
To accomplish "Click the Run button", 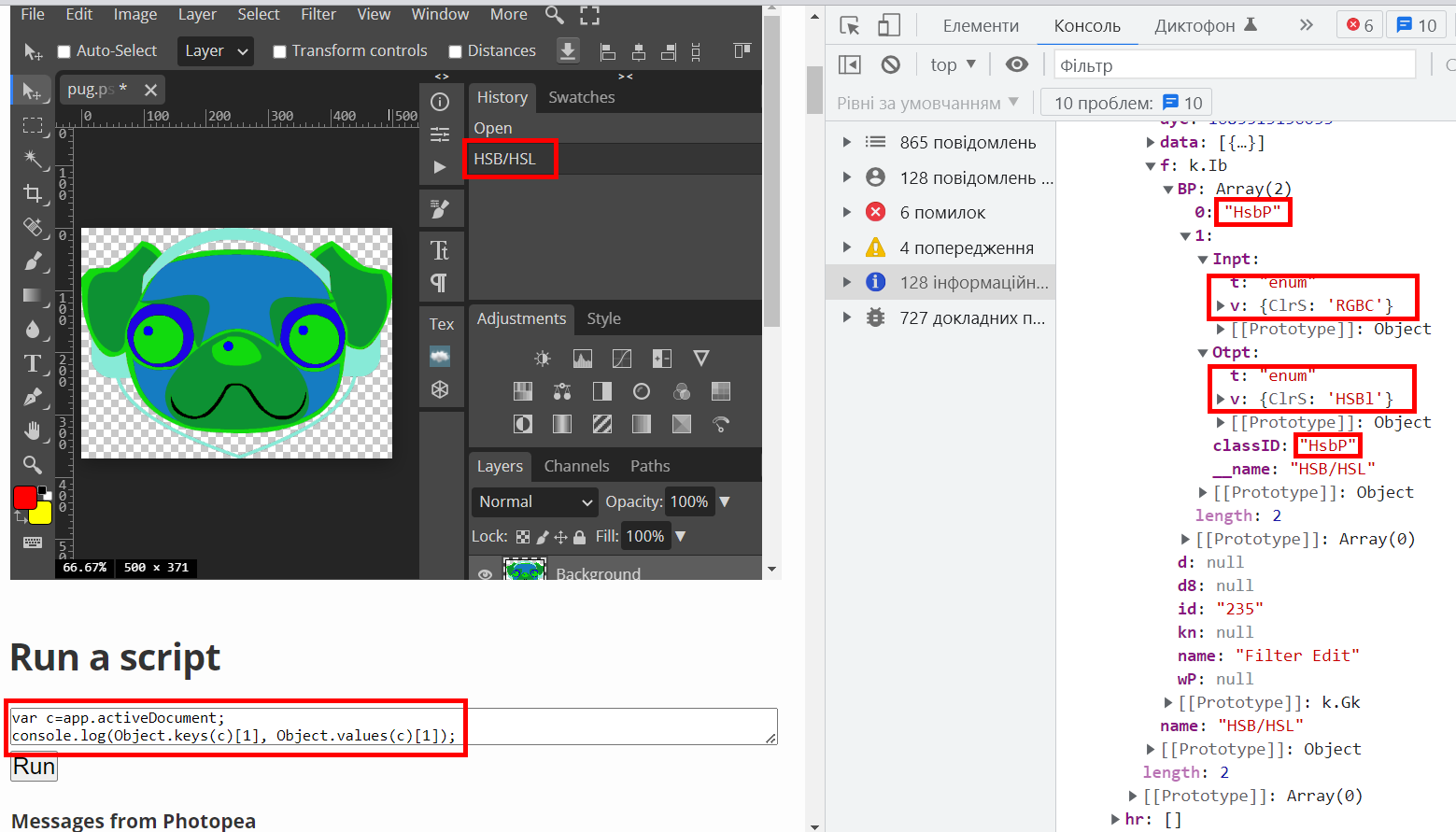I will click(x=33, y=766).
